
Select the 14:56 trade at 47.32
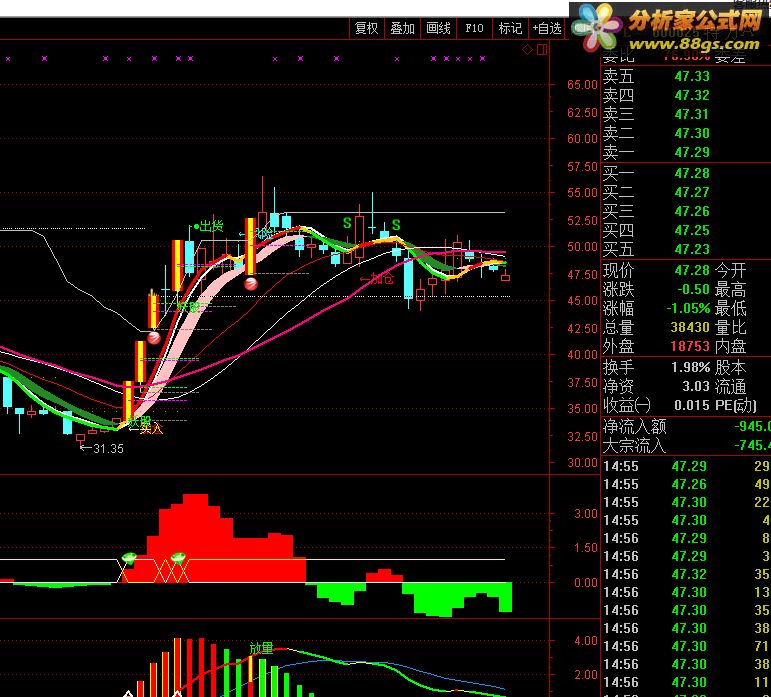(x=686, y=575)
